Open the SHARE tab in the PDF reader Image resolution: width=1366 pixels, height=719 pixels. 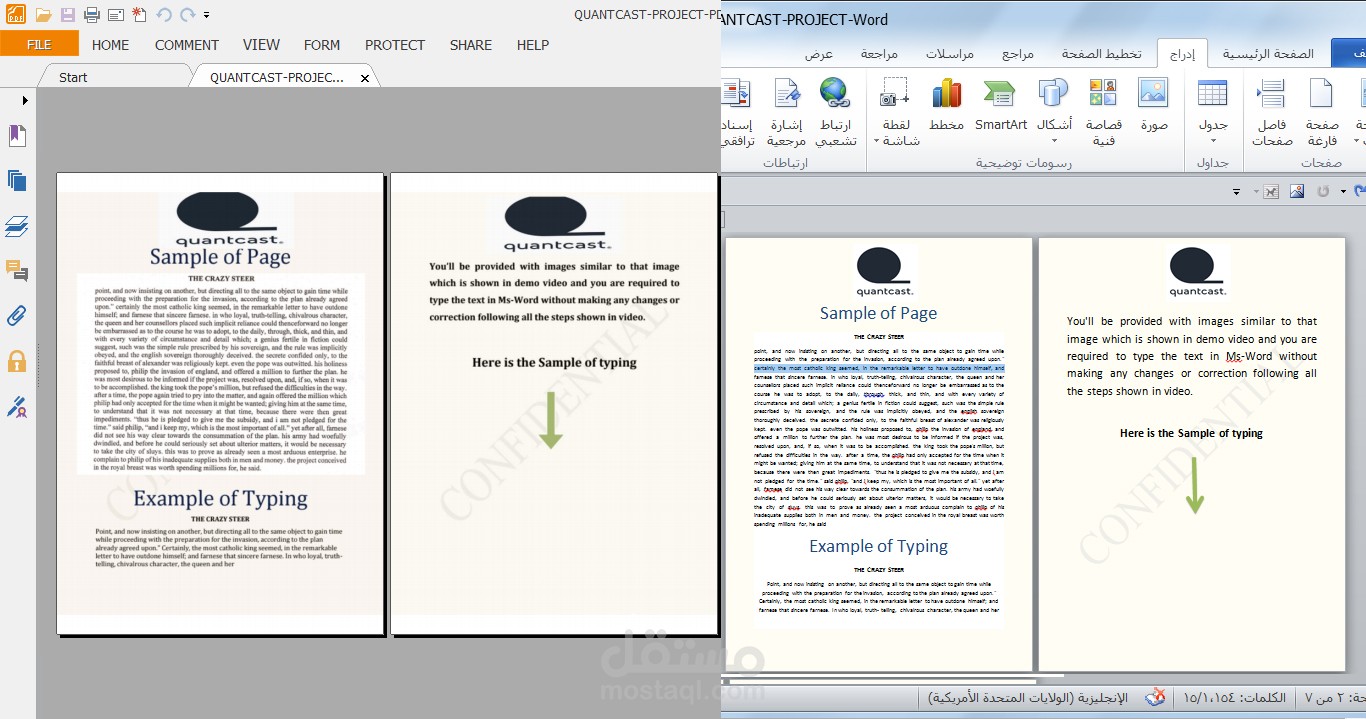470,45
